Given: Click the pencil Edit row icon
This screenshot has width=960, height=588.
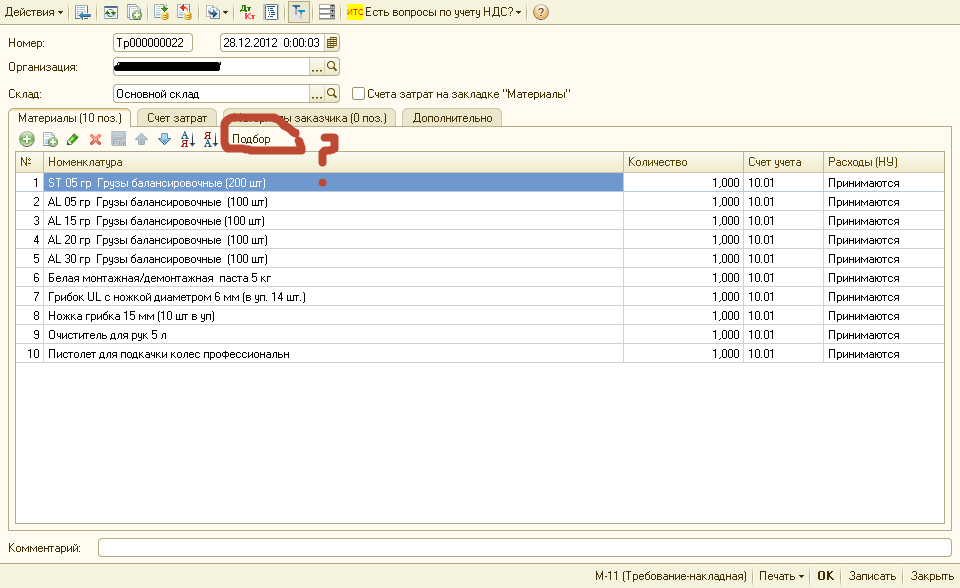Looking at the screenshot, I should pyautogui.click(x=72, y=140).
